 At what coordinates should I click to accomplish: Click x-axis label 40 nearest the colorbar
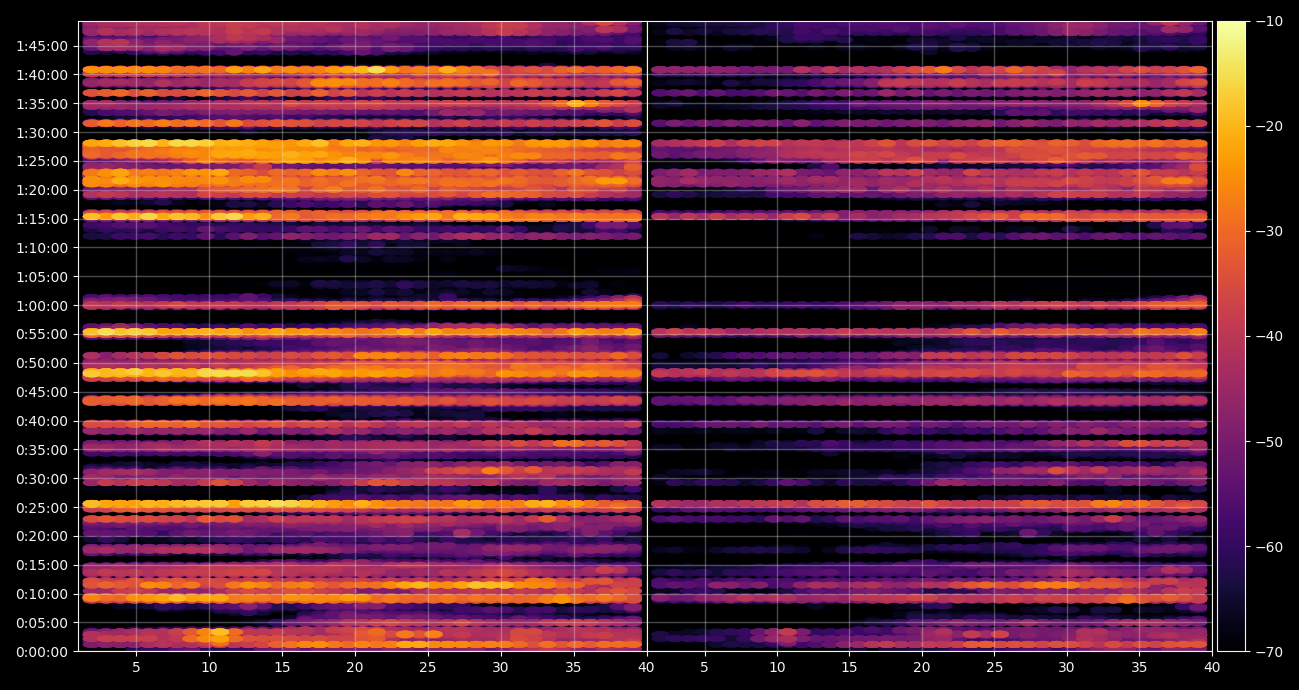pos(1212,668)
